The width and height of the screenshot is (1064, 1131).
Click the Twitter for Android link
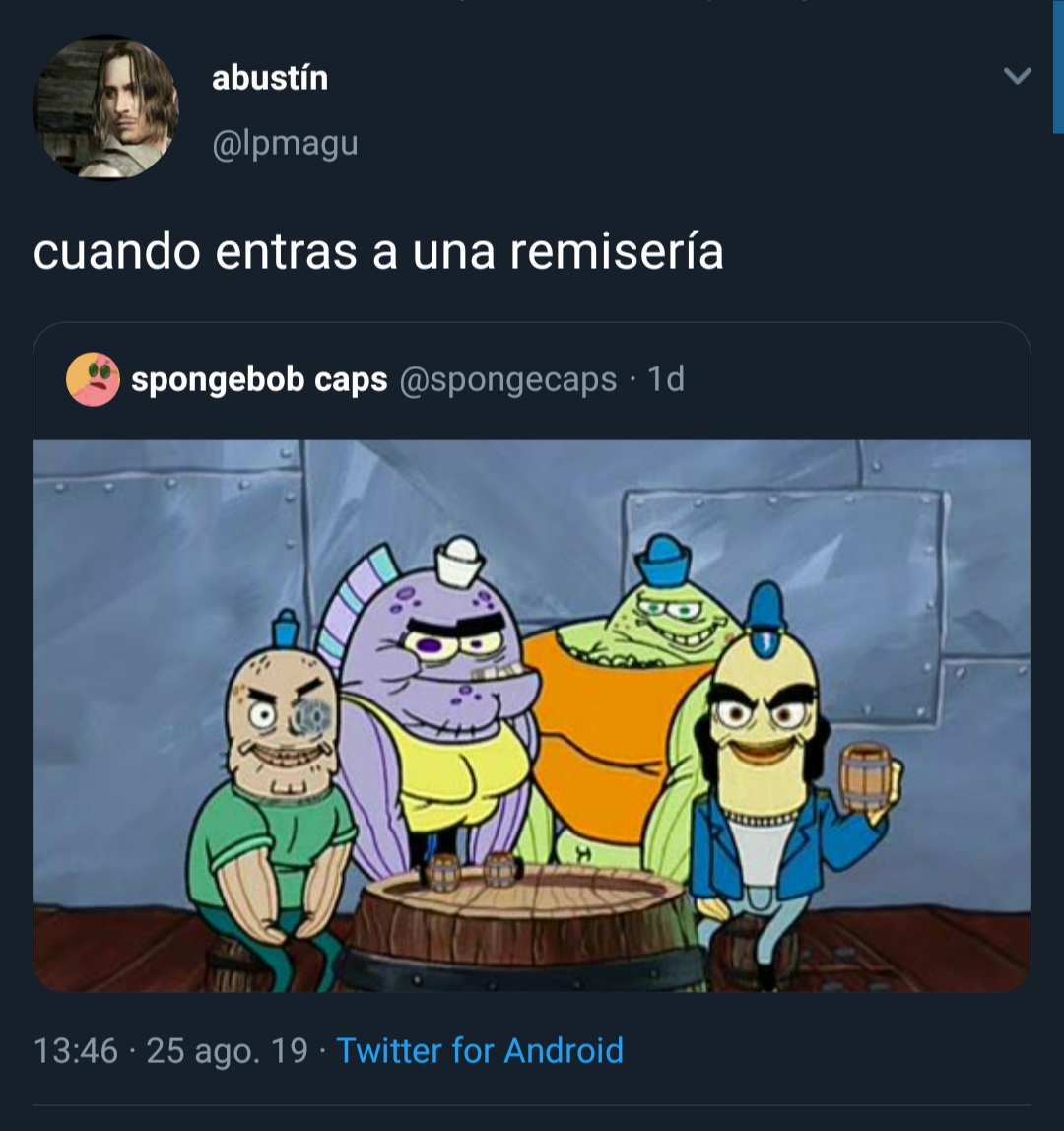point(480,1050)
